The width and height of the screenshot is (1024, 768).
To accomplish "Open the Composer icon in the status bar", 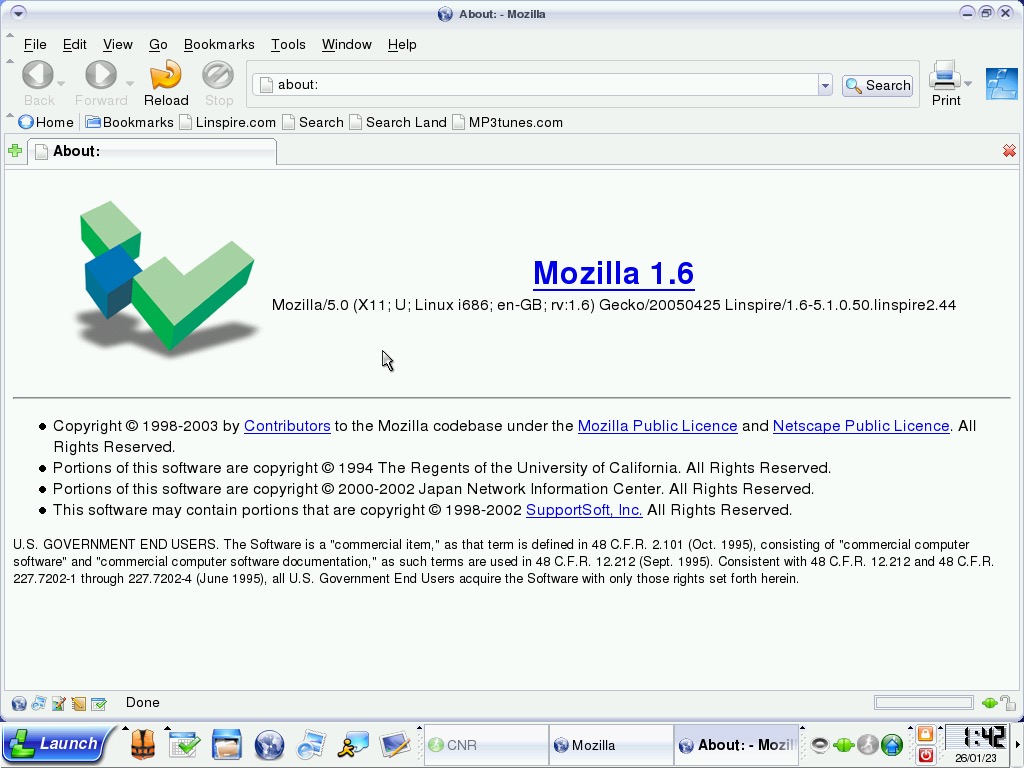I will click(59, 704).
